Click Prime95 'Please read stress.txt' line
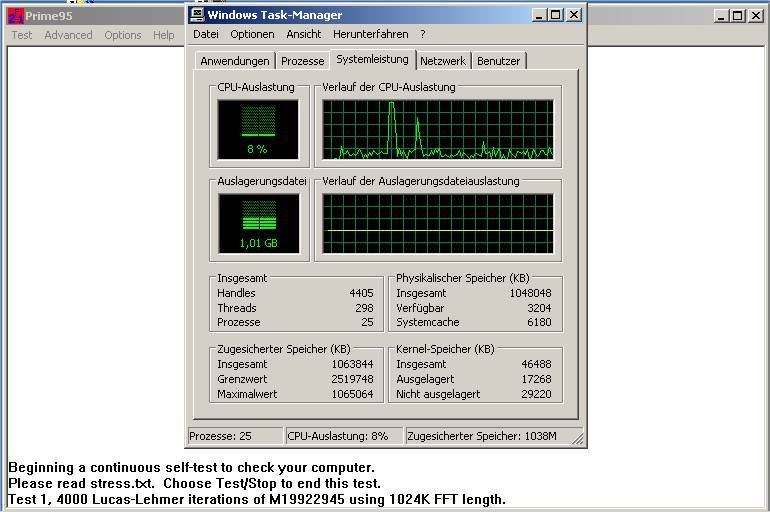This screenshot has height=512, width=770. (x=194, y=484)
